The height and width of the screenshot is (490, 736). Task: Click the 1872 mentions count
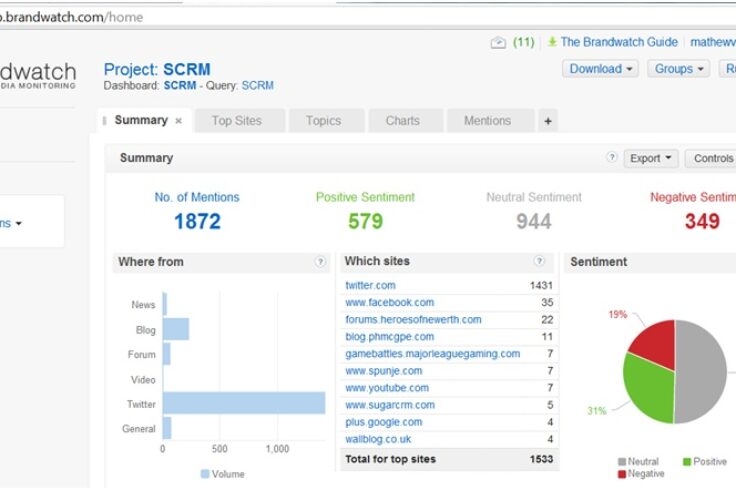tap(197, 222)
